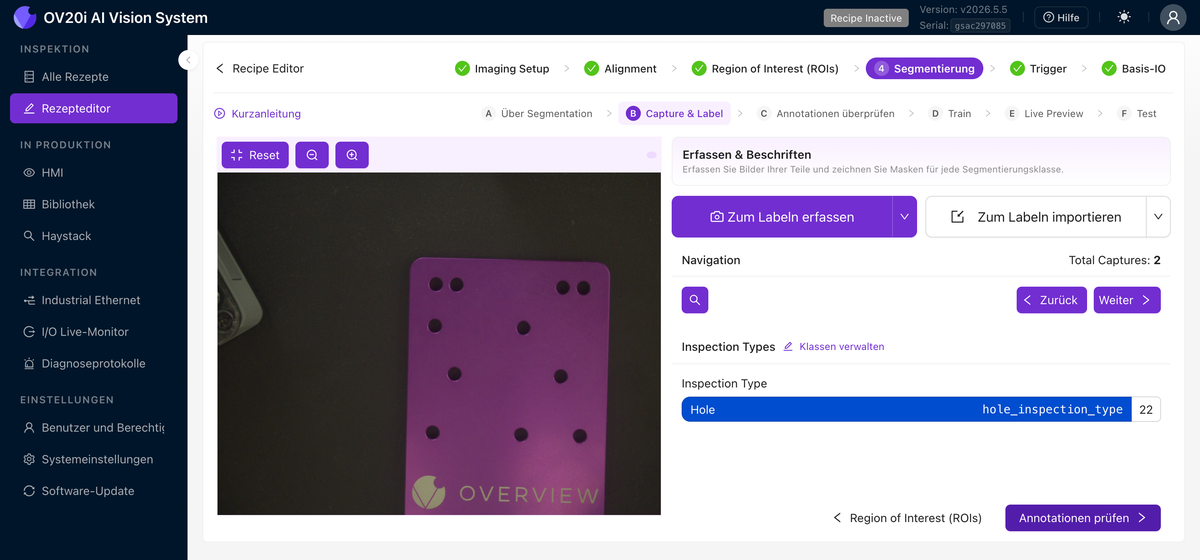Screen dimensions: 1200x560
Task: Proceed with Annotationen prüfen button
Action: click(x=1083, y=518)
